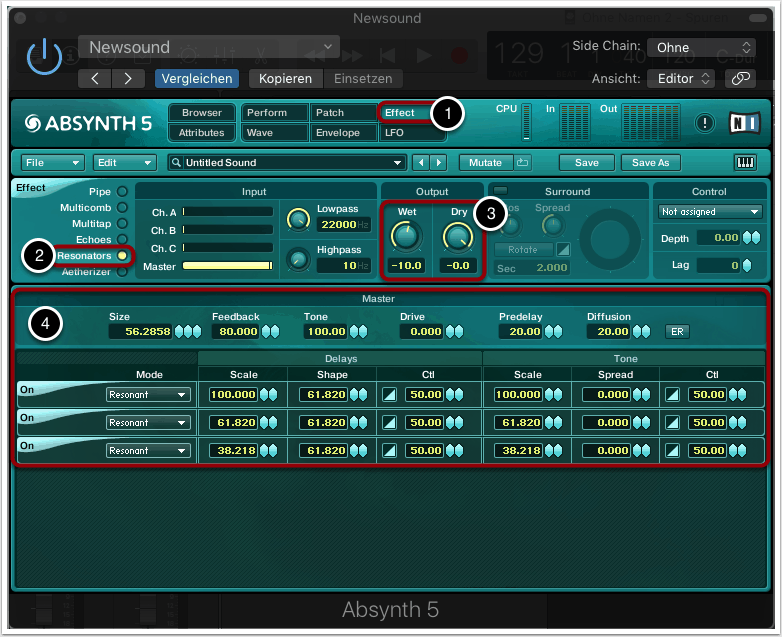Open the first resonator Mode dropdown
This screenshot has height=637, width=782.
pos(148,395)
